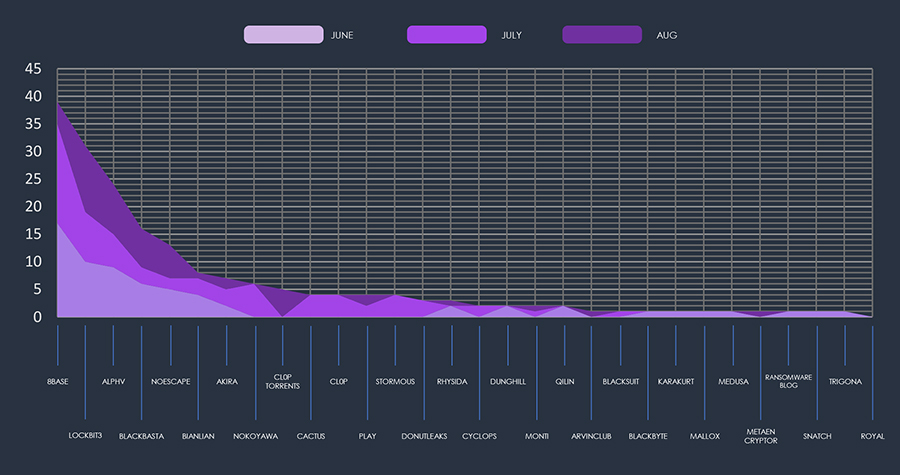Click the 30 y-axis value
Screen dimensions: 900x475
pyautogui.click(x=33, y=151)
